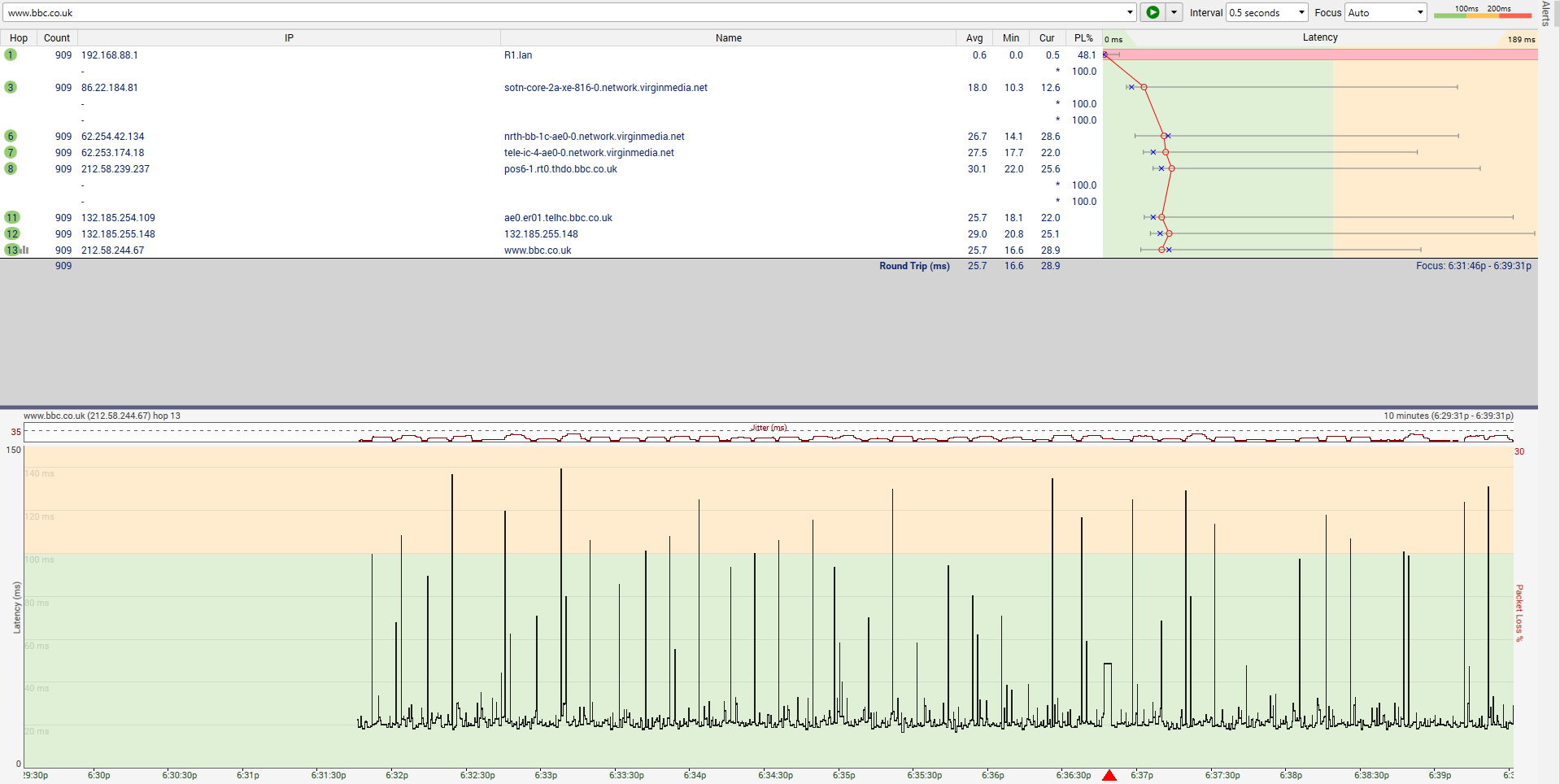
Task: Click IP address 86.22.184.81
Action: click(x=110, y=88)
